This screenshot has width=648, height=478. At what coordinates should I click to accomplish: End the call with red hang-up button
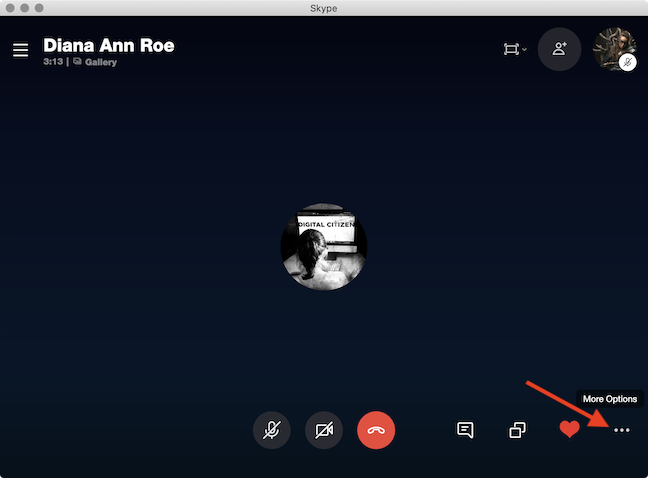(x=376, y=430)
